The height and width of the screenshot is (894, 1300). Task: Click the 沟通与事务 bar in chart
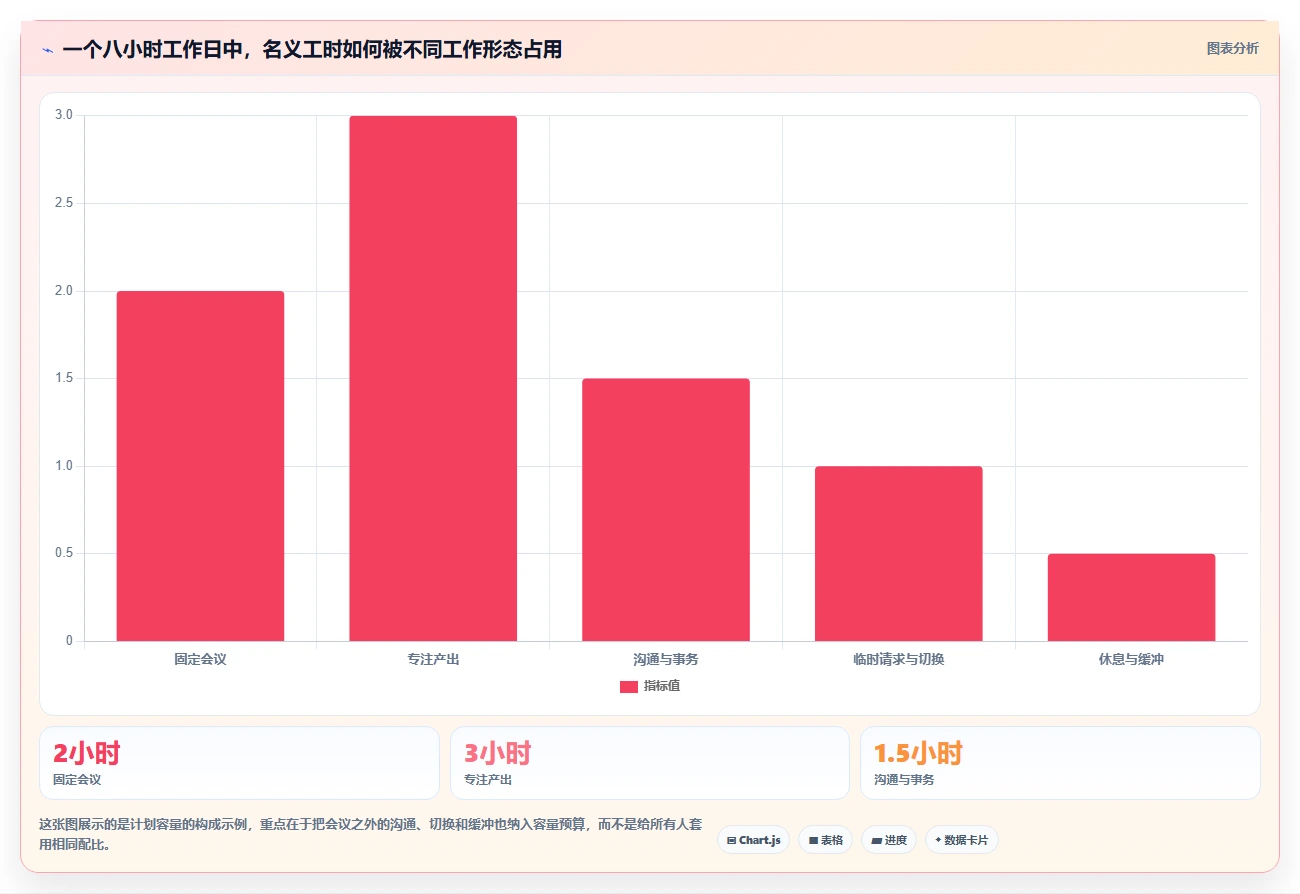click(x=666, y=510)
